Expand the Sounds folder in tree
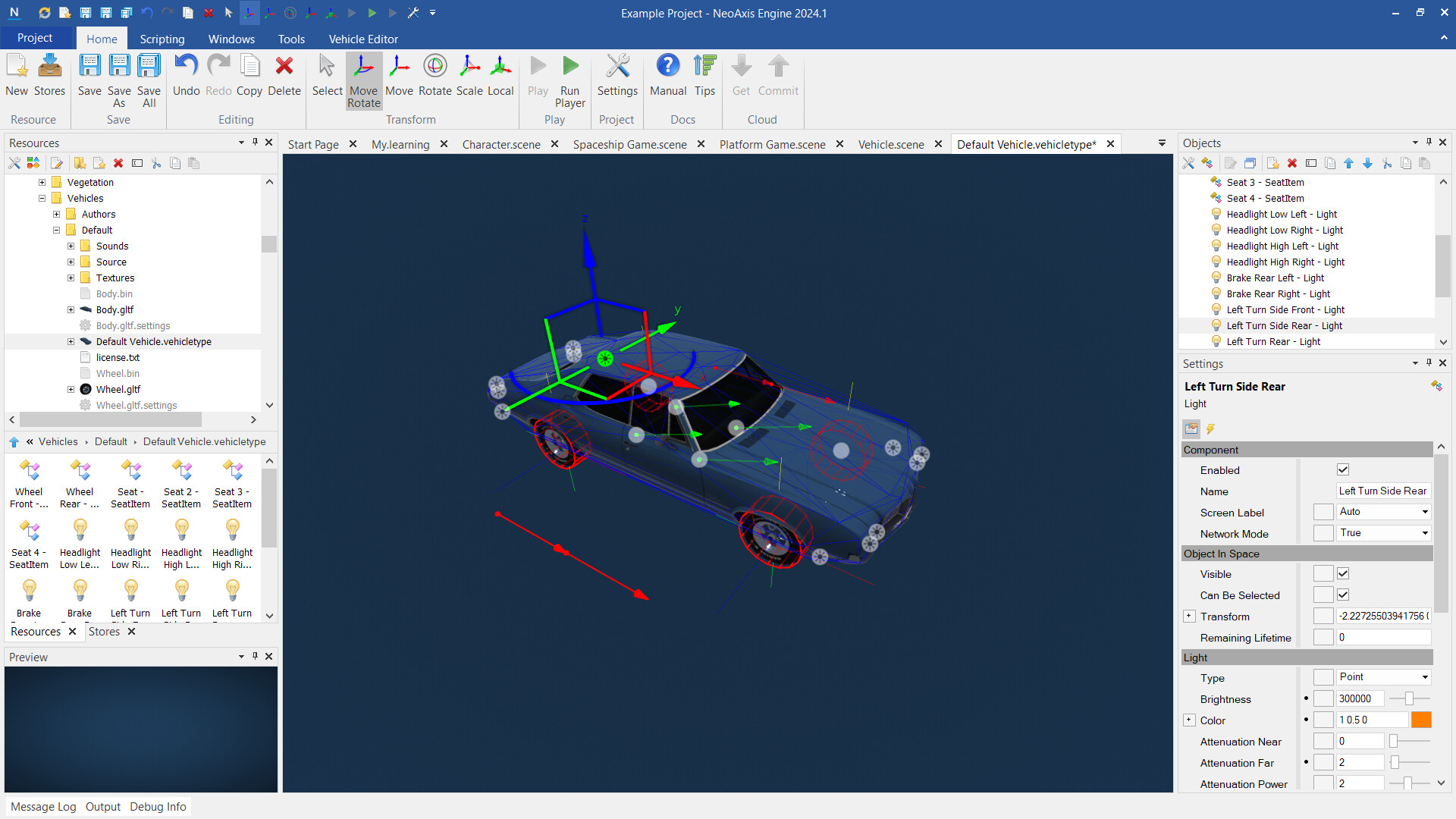This screenshot has width=1456, height=819. pyautogui.click(x=71, y=246)
